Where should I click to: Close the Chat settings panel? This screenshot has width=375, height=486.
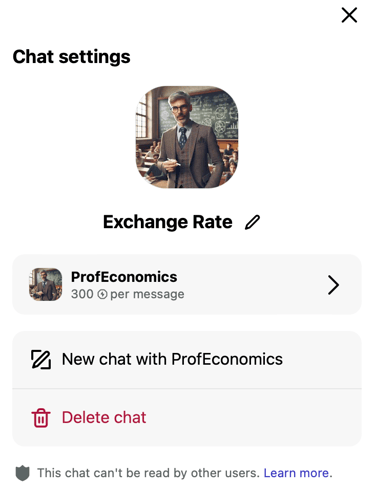point(349,15)
